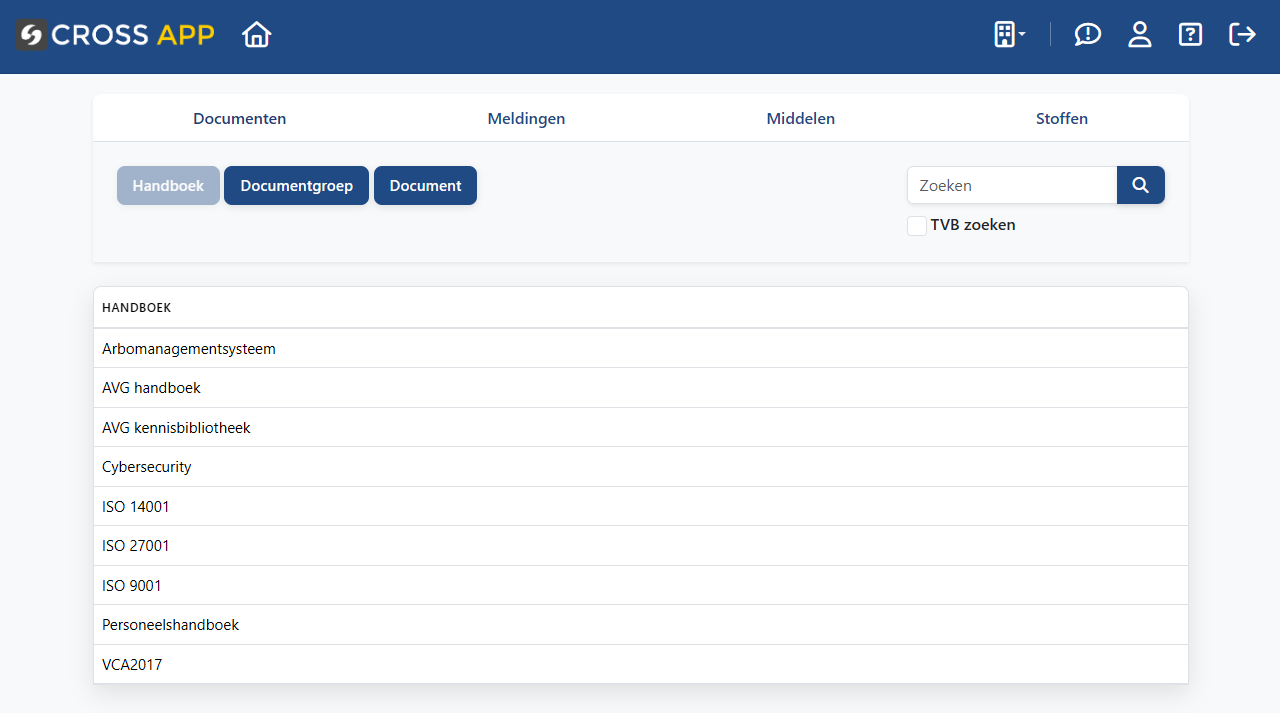Select the Handboek filter button
Image resolution: width=1280 pixels, height=713 pixels.
[x=168, y=186]
